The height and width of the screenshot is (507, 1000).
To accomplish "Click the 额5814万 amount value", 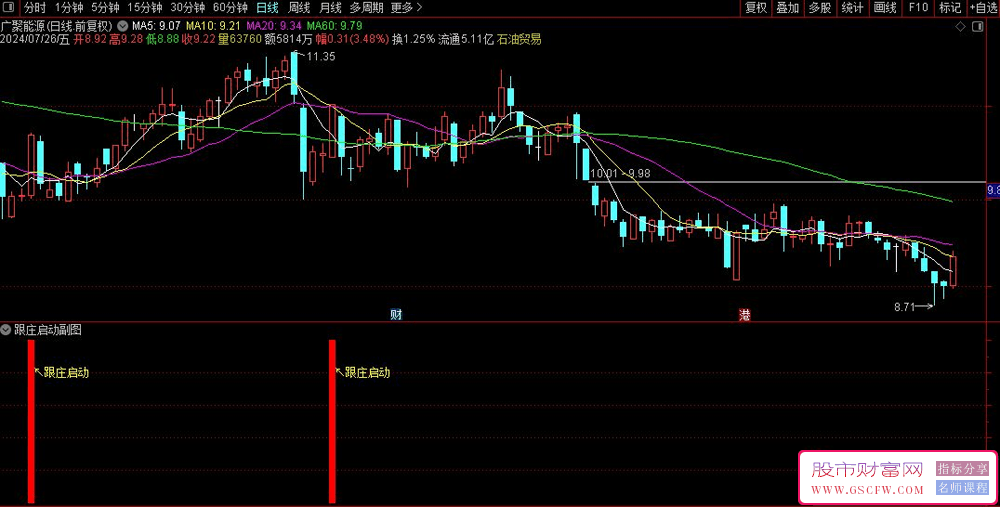I will click(288, 40).
